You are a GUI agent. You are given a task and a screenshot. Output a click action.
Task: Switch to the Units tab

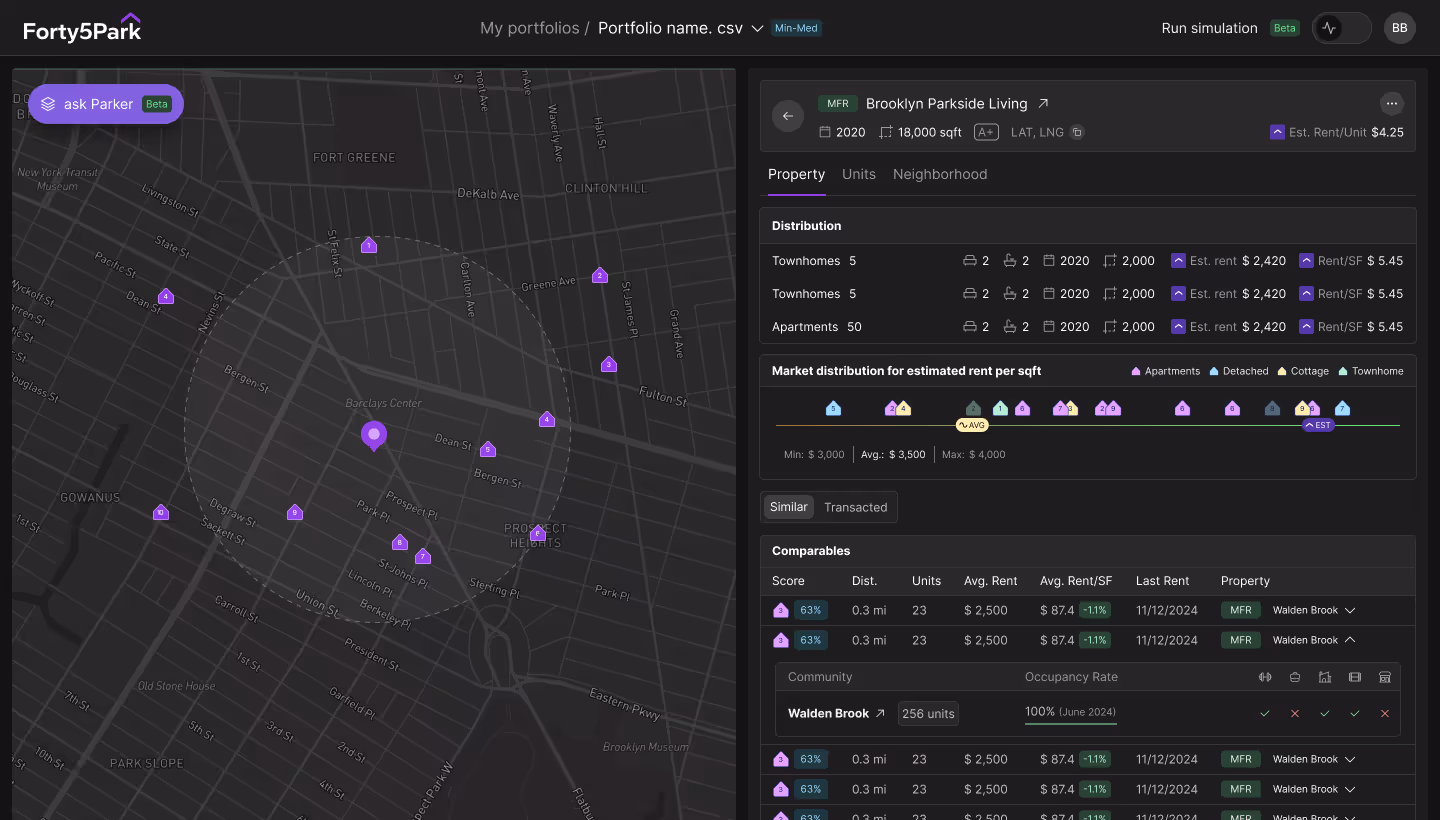858,174
